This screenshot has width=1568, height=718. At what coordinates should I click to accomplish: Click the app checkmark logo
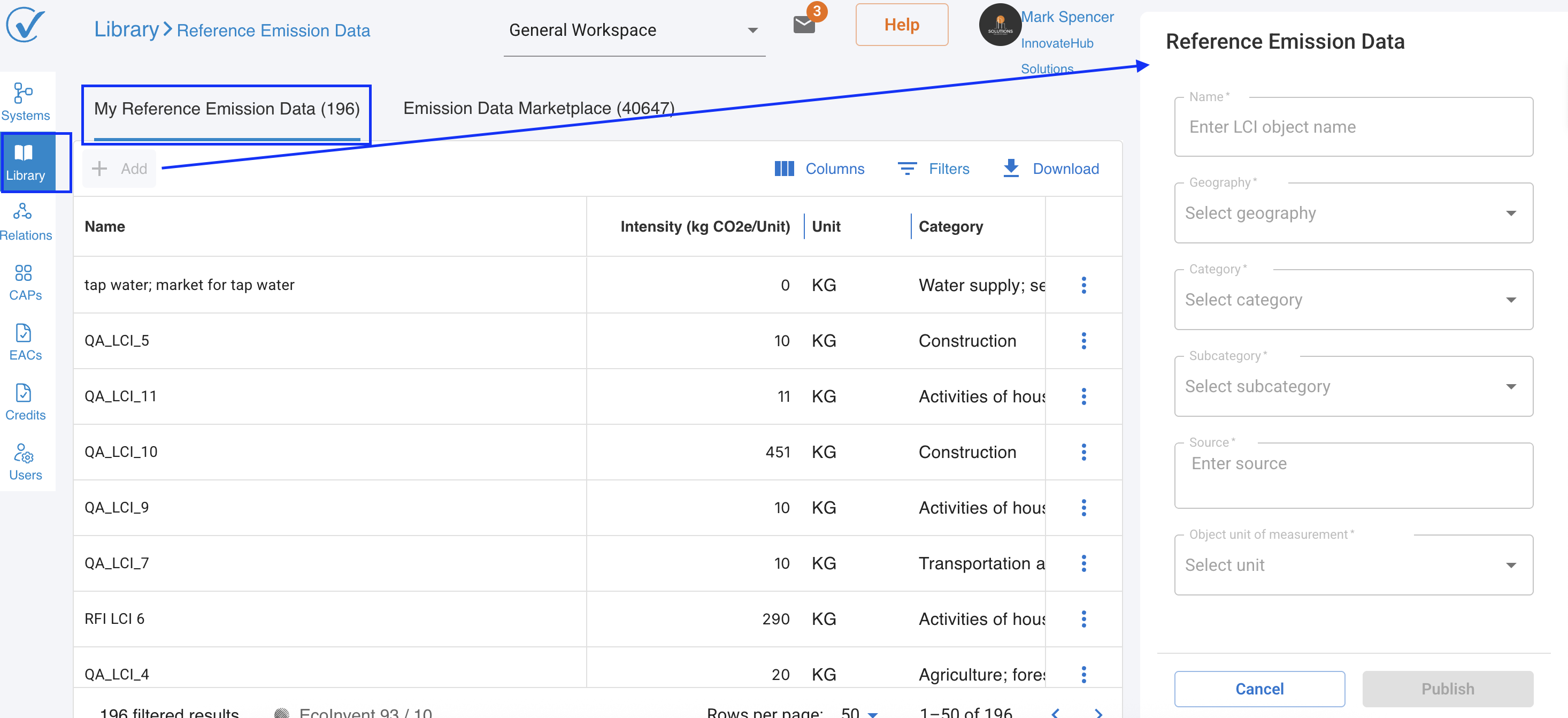click(26, 25)
